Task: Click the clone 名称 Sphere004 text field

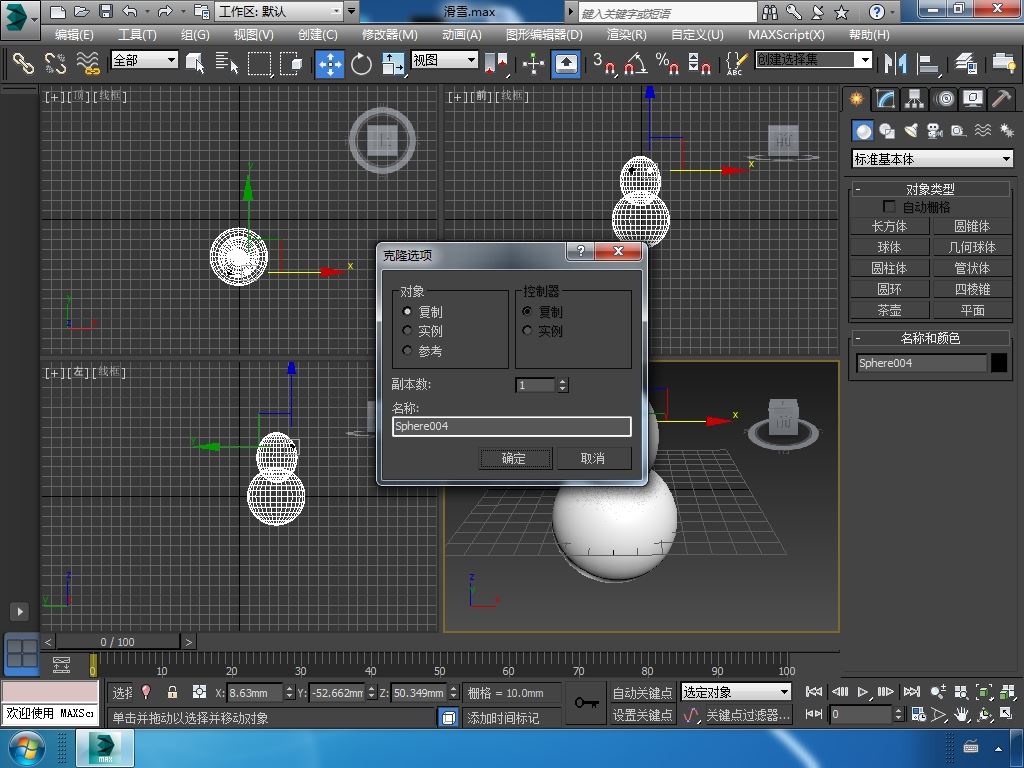Action: coord(511,426)
